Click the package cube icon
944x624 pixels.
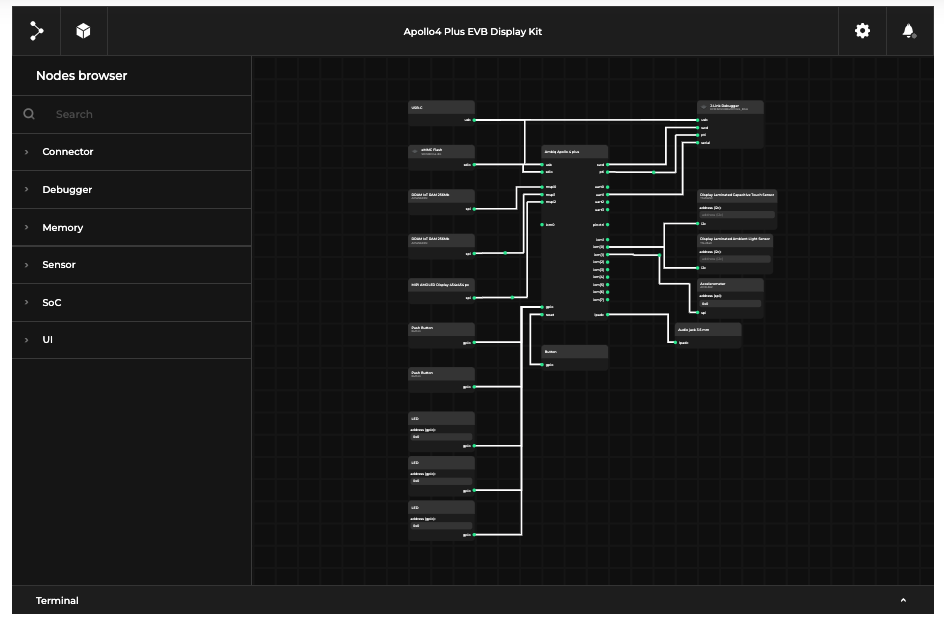tap(84, 31)
